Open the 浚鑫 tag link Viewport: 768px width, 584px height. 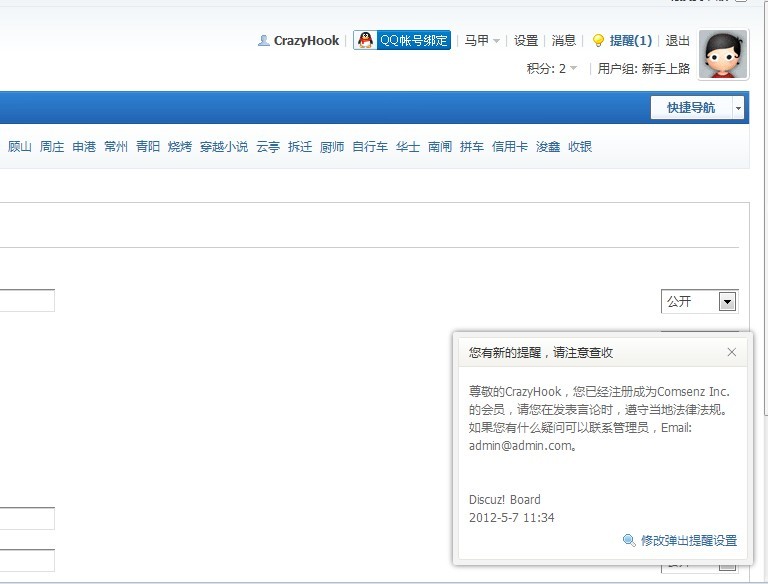point(548,146)
